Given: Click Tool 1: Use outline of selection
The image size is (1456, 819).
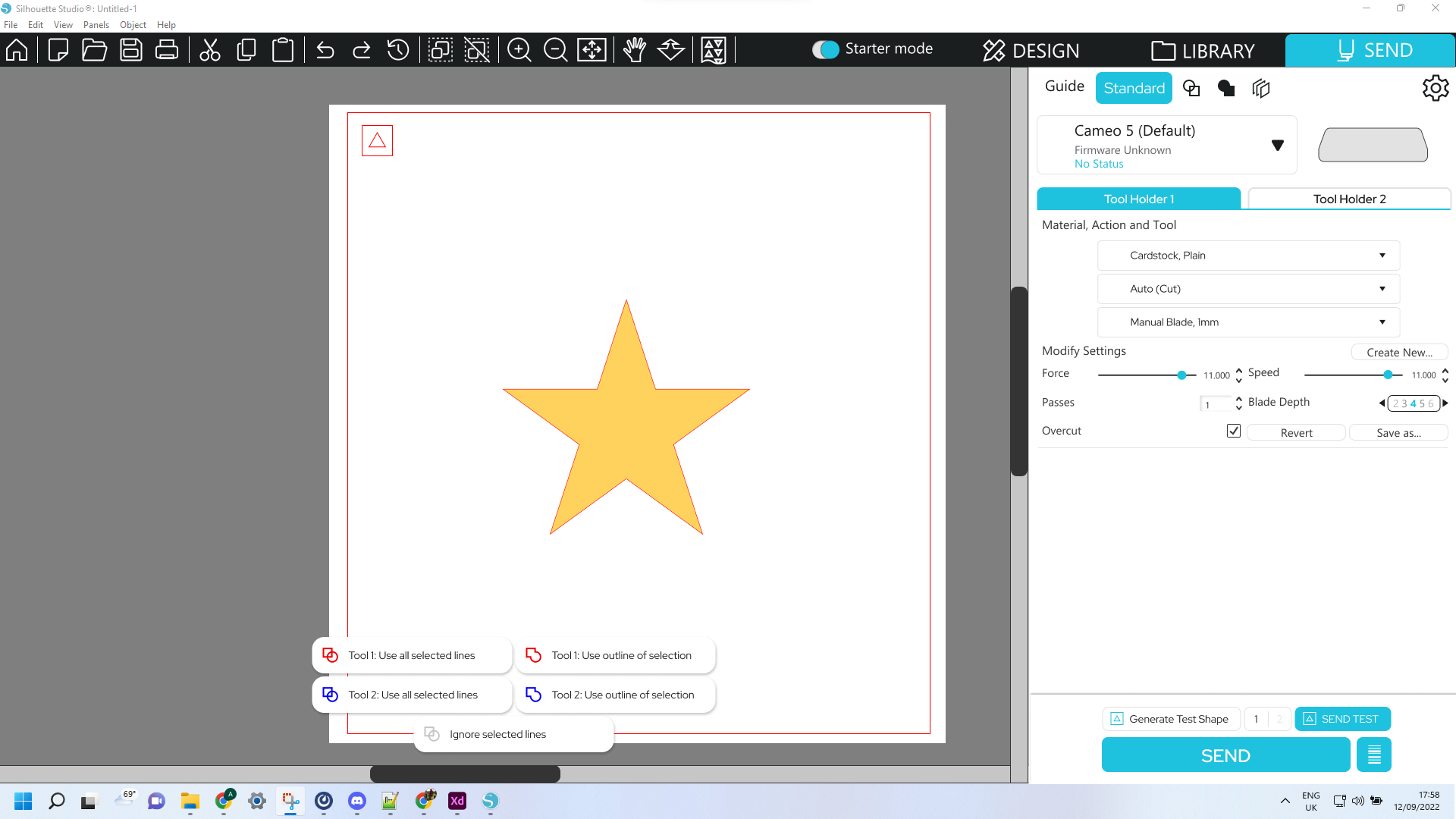Looking at the screenshot, I should [616, 655].
